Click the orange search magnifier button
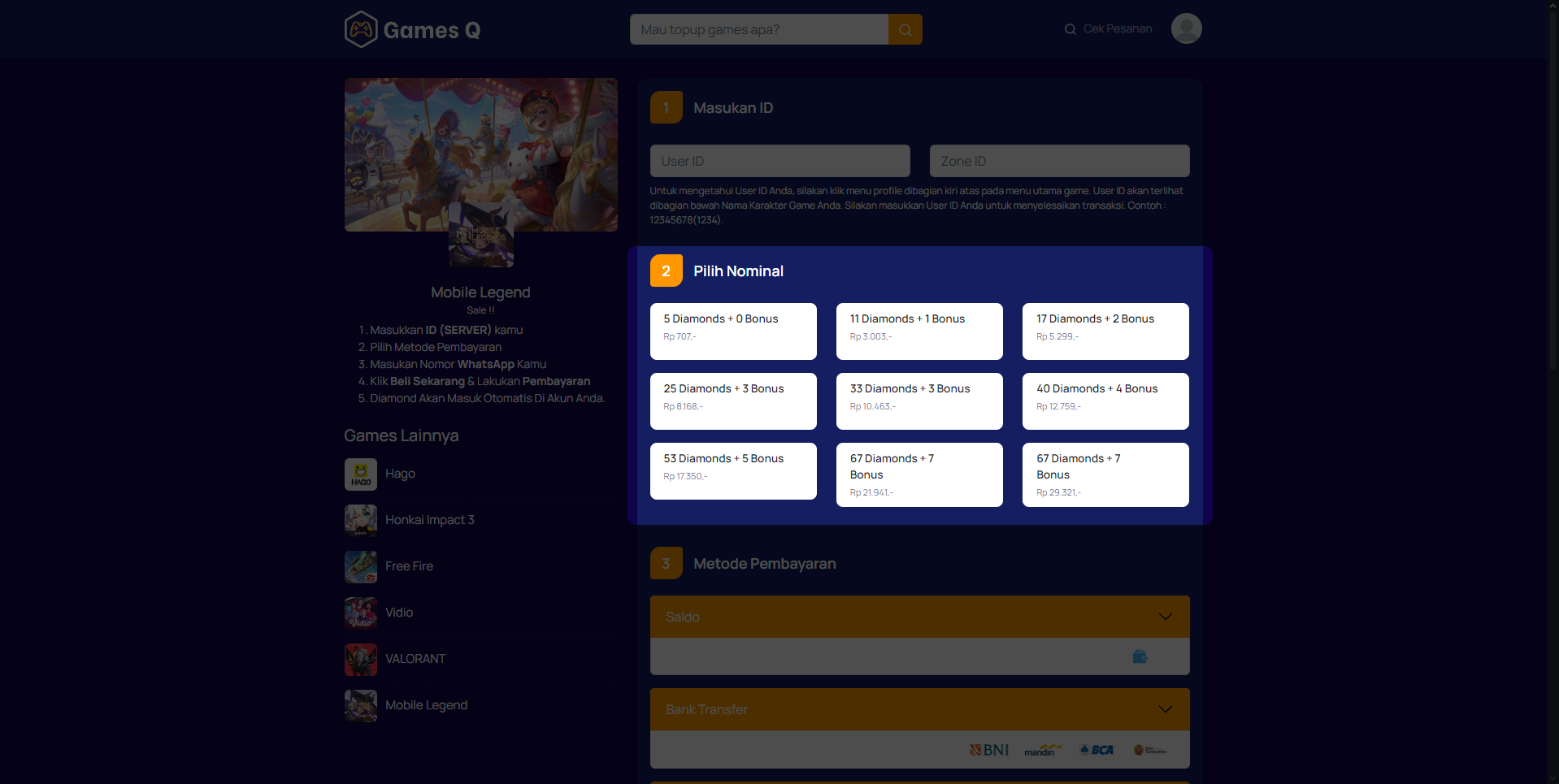The height and width of the screenshot is (784, 1559). tap(905, 29)
